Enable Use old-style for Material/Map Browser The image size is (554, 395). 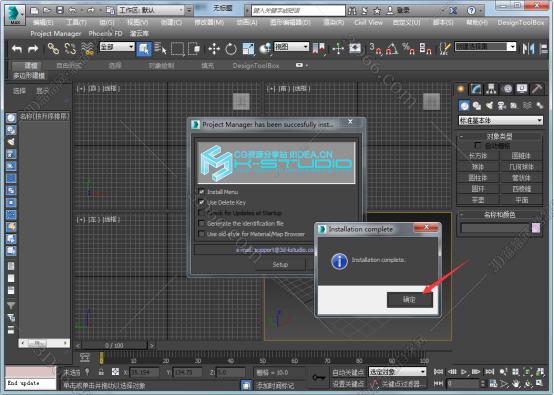201,234
